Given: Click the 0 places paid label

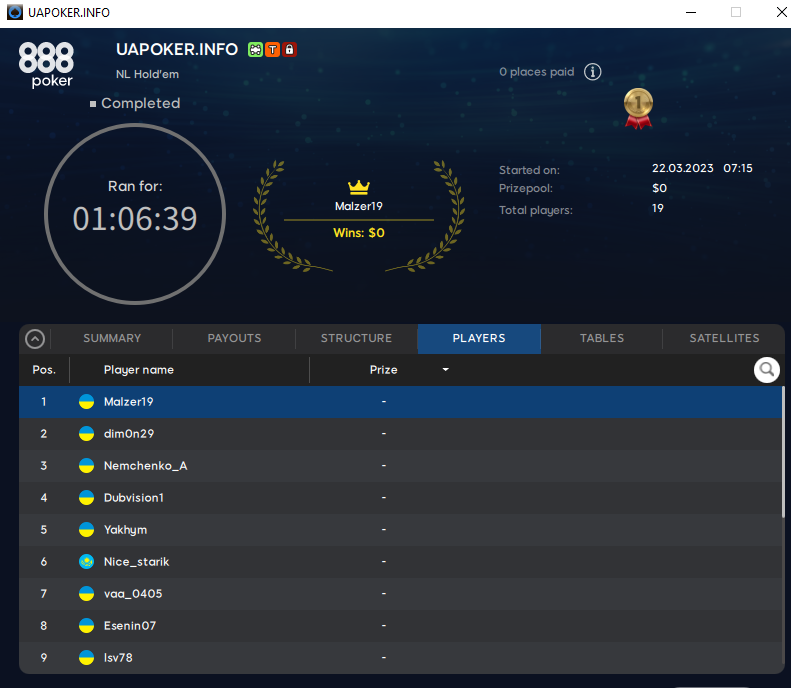Looking at the screenshot, I should point(537,72).
